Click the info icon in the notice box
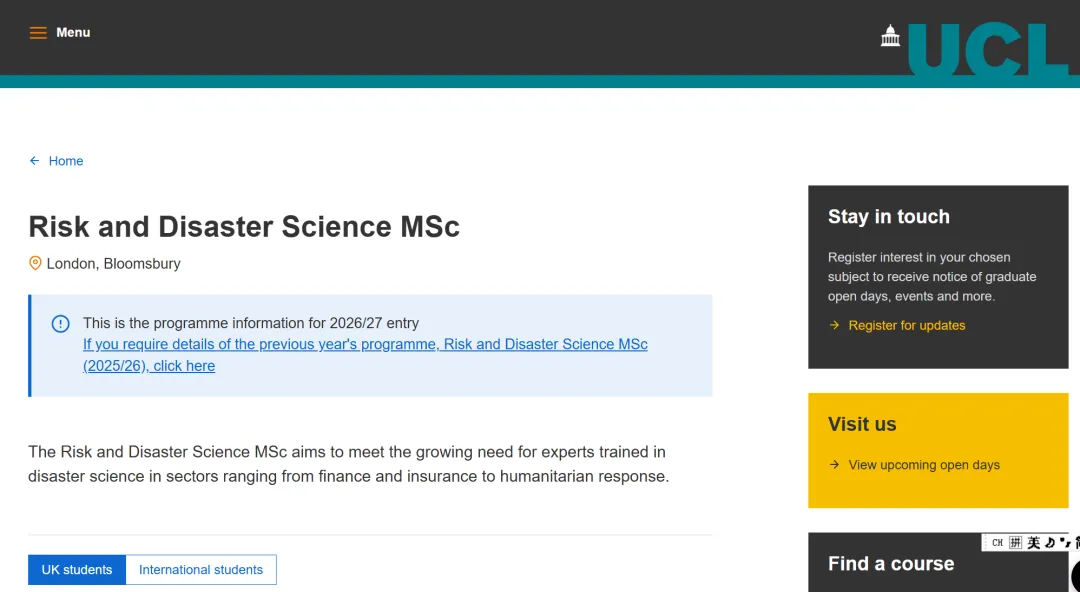Image resolution: width=1080 pixels, height=592 pixels. (x=61, y=324)
